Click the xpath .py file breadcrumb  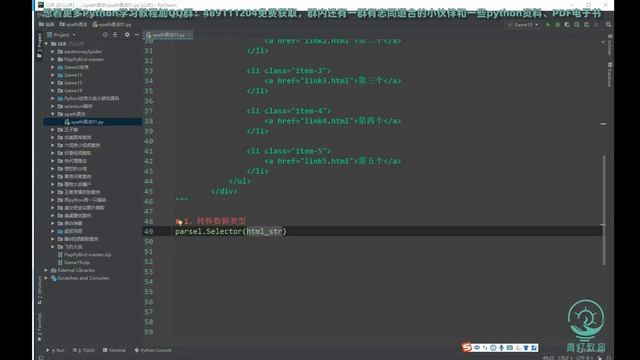tap(112, 25)
